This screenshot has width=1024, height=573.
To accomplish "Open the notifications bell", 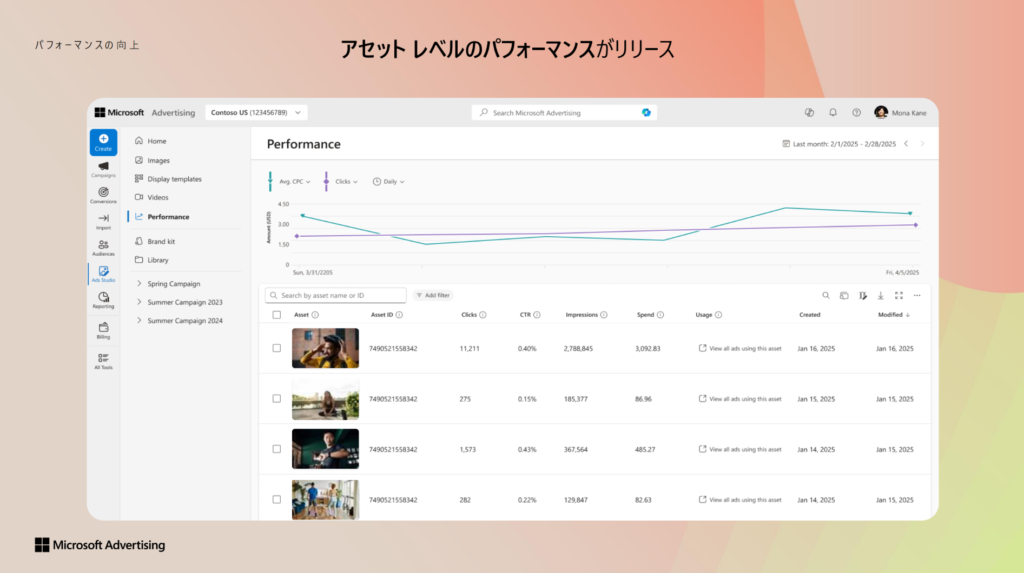I will [833, 112].
